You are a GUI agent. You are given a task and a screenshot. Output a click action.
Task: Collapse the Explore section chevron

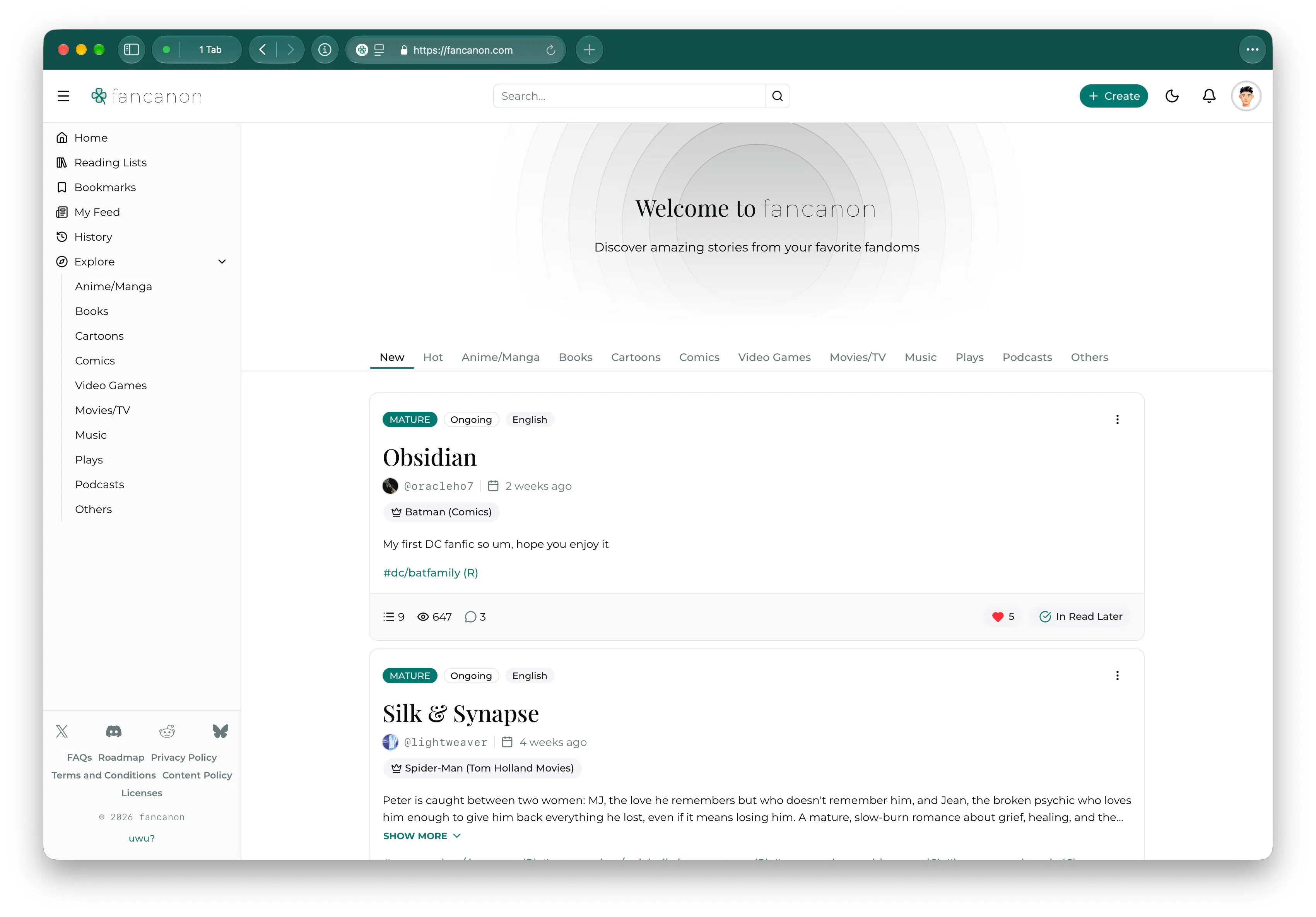[222, 262]
